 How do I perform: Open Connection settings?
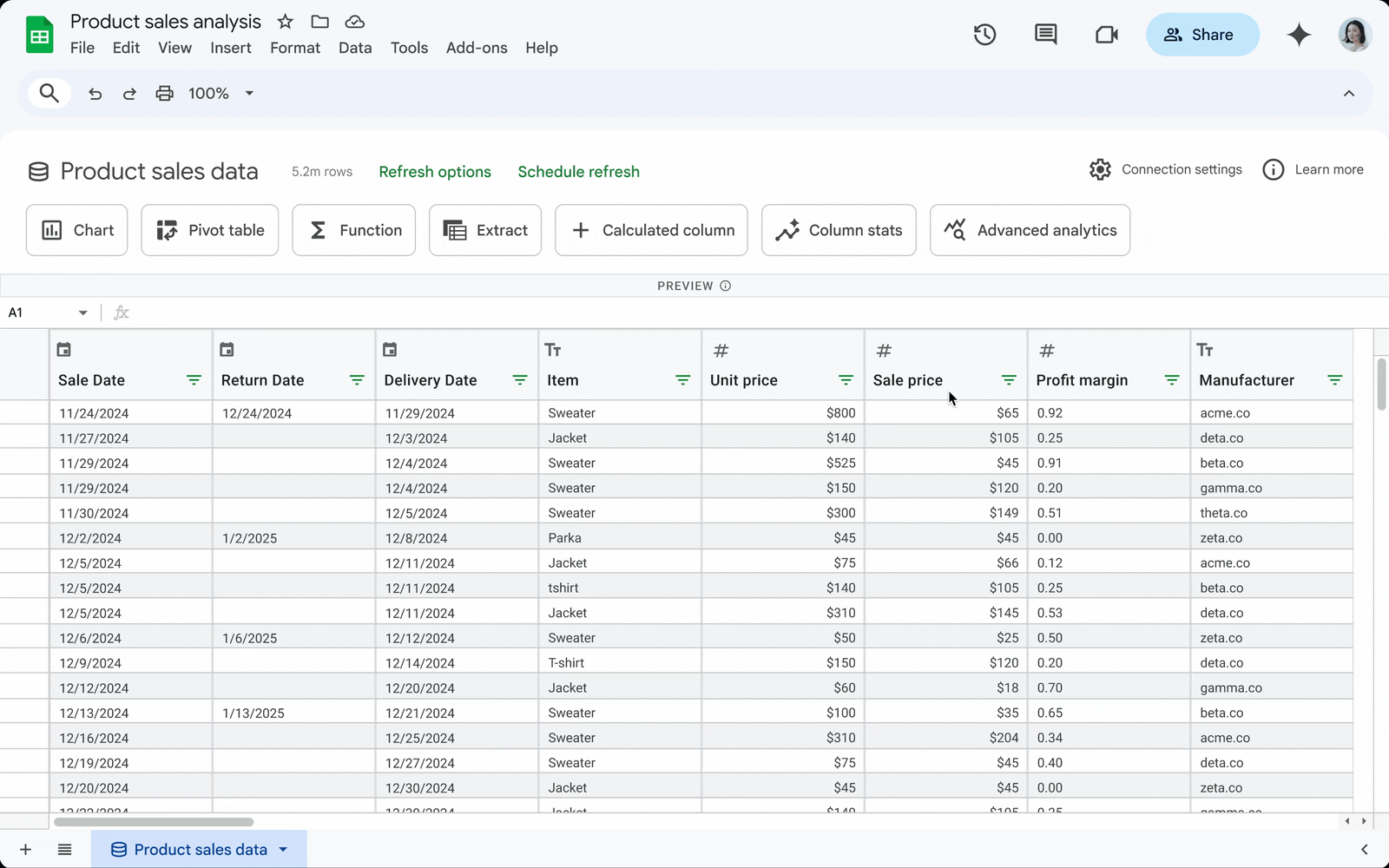(x=1165, y=169)
